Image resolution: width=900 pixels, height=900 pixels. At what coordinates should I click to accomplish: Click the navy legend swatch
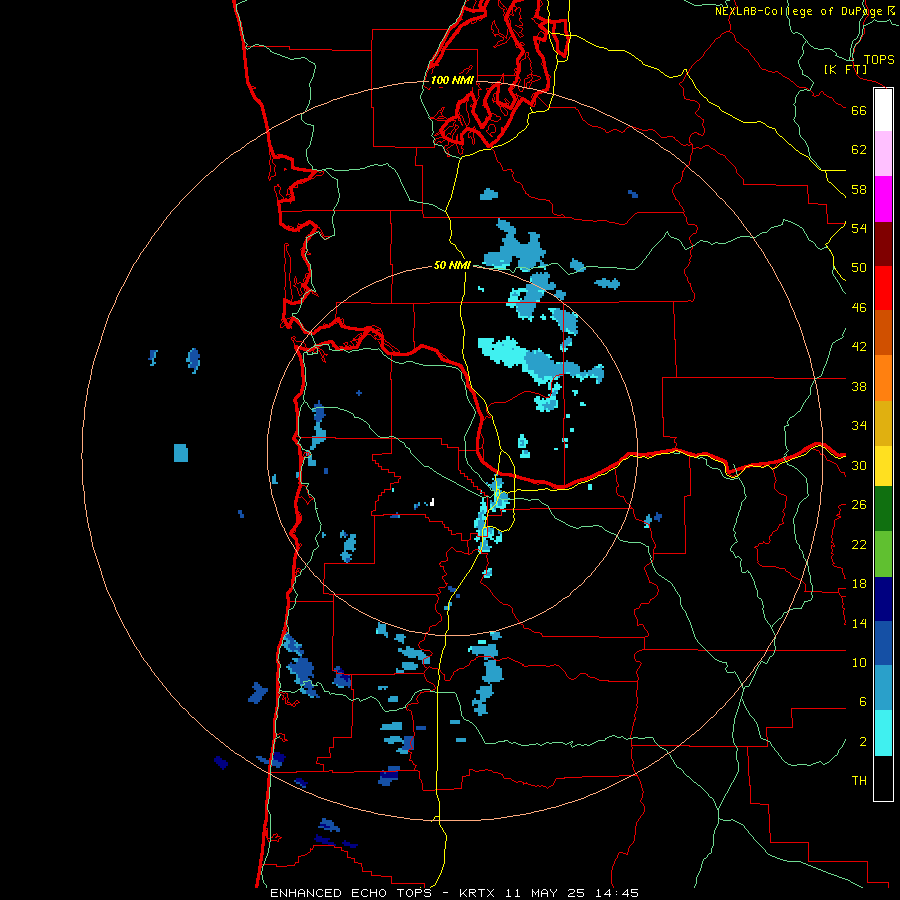883,599
